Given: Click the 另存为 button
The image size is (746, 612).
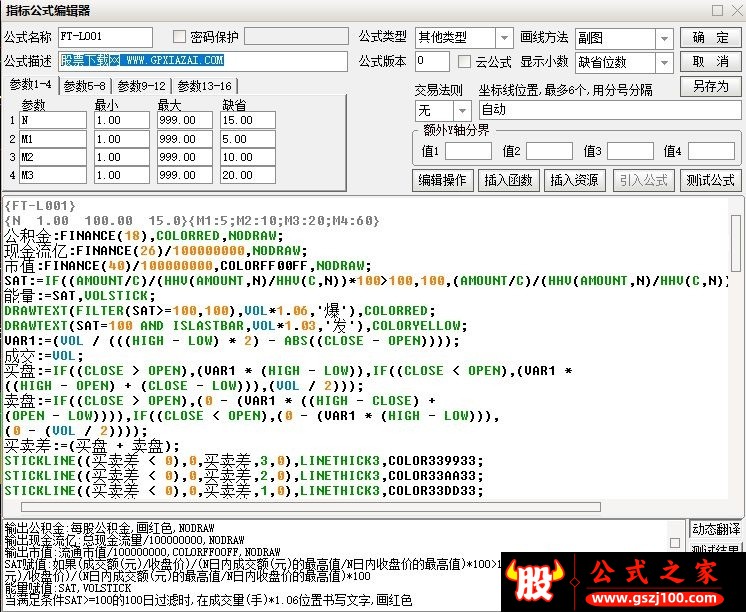Looking at the screenshot, I should click(x=711, y=87).
